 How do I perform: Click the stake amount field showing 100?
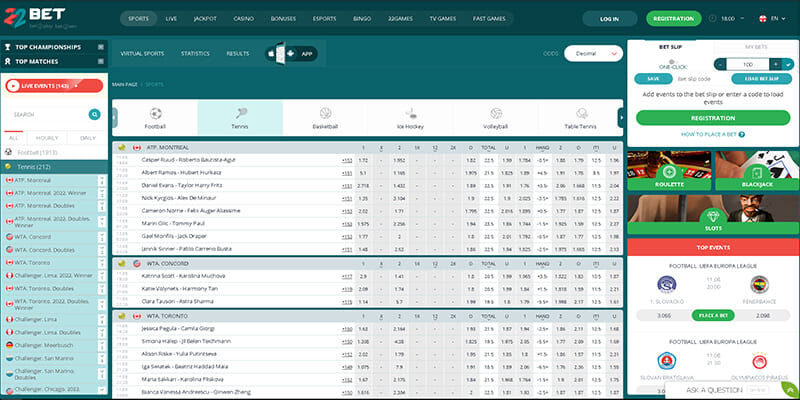coord(748,64)
